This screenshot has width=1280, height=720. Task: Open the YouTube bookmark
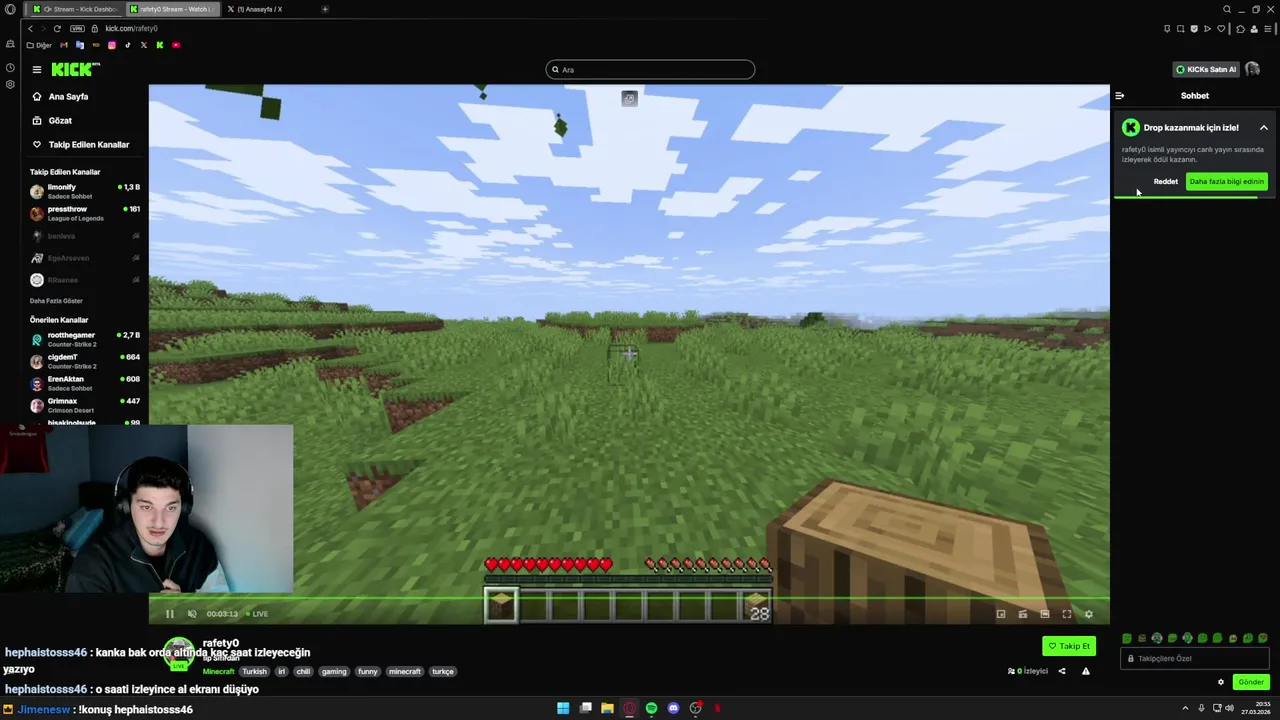click(176, 45)
